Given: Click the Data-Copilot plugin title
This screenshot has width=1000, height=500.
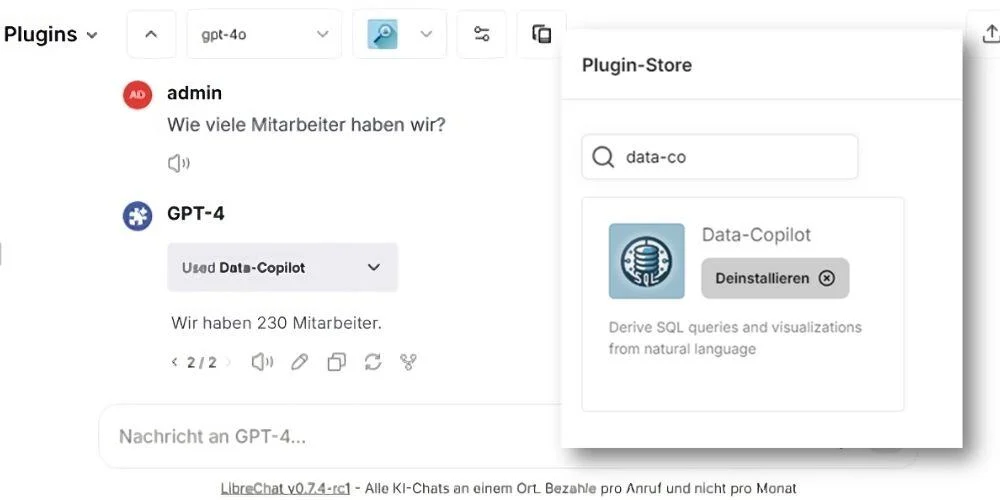Looking at the screenshot, I should click(756, 235).
